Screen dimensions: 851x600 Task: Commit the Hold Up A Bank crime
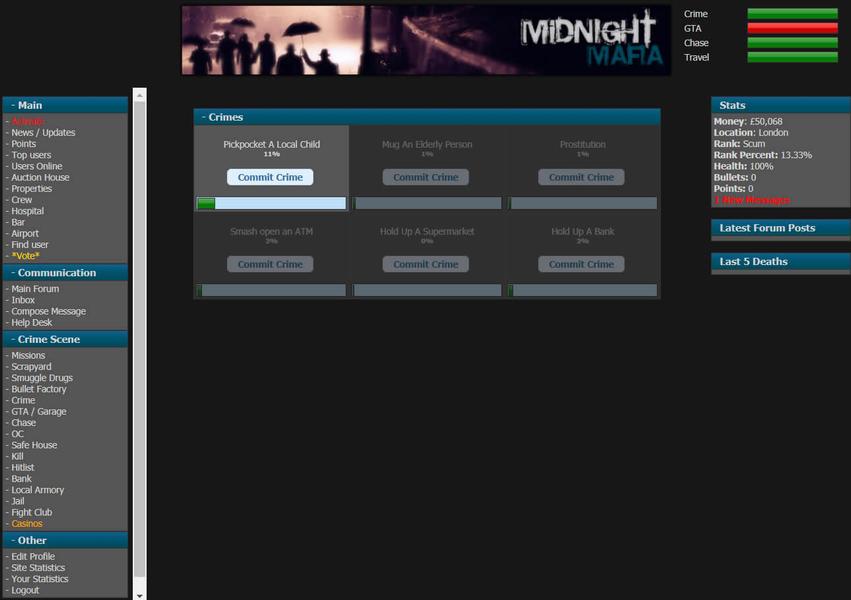[581, 264]
